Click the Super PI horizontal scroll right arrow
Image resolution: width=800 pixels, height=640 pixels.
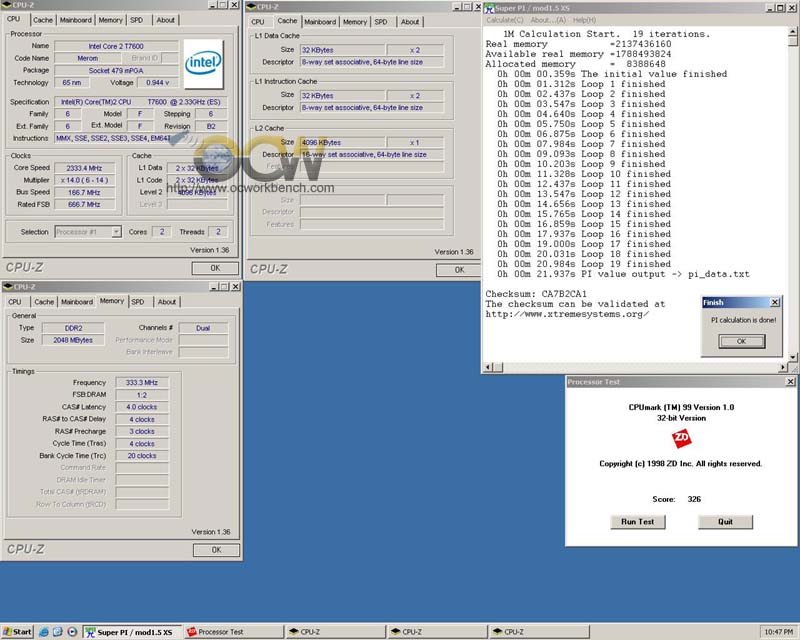point(783,367)
